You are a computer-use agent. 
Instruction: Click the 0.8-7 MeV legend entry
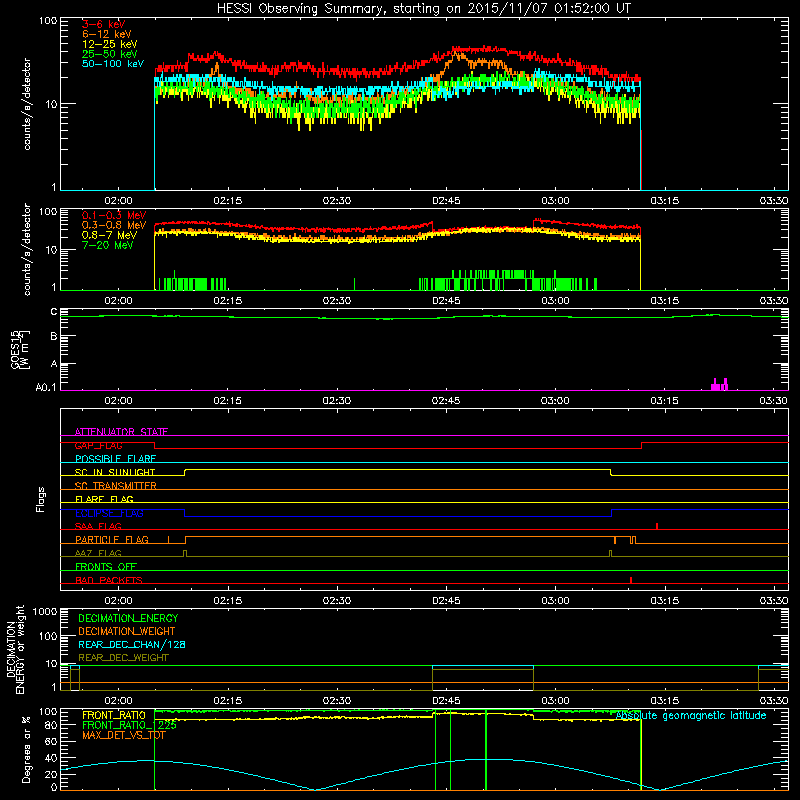[109, 235]
